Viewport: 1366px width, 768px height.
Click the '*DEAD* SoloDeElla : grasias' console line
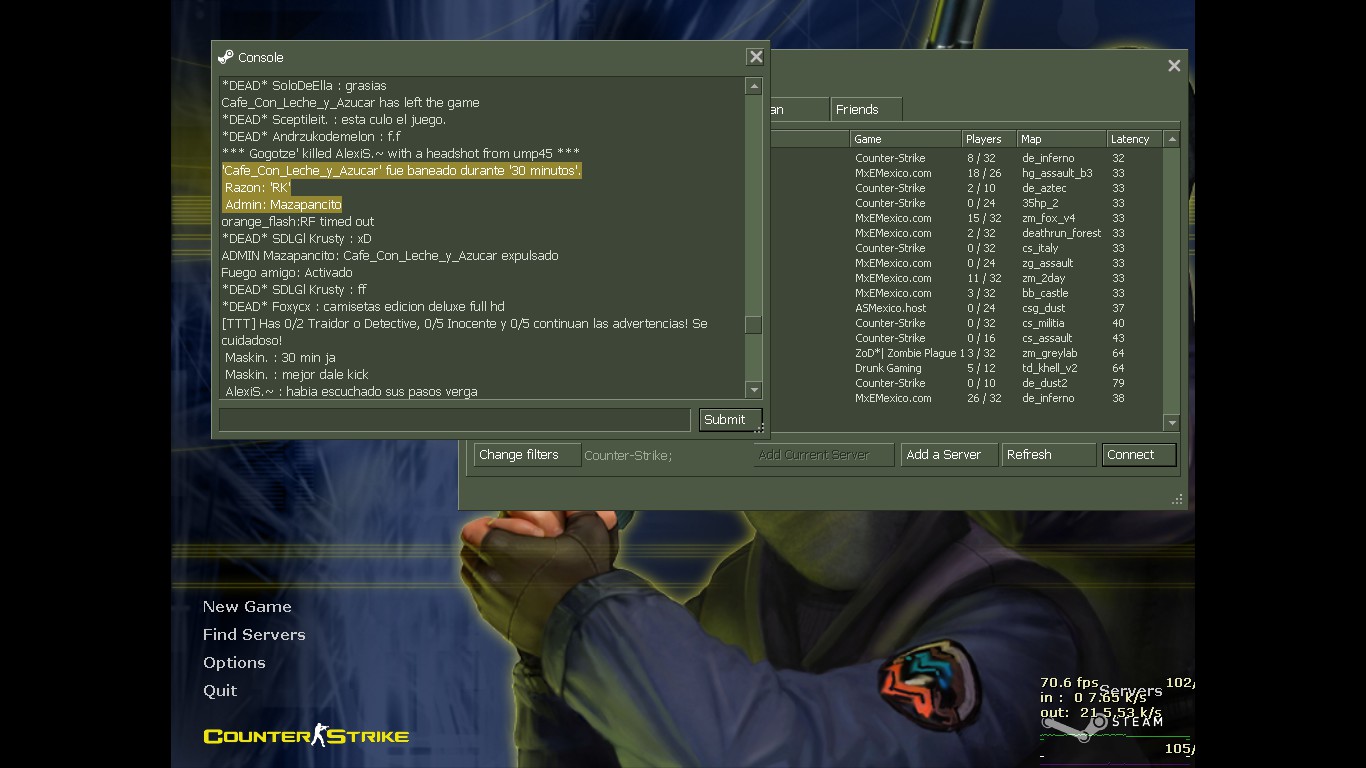pyautogui.click(x=304, y=86)
